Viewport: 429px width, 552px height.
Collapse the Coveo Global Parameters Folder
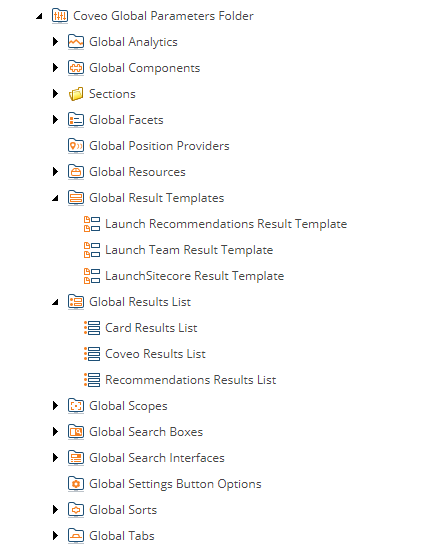coord(39,17)
